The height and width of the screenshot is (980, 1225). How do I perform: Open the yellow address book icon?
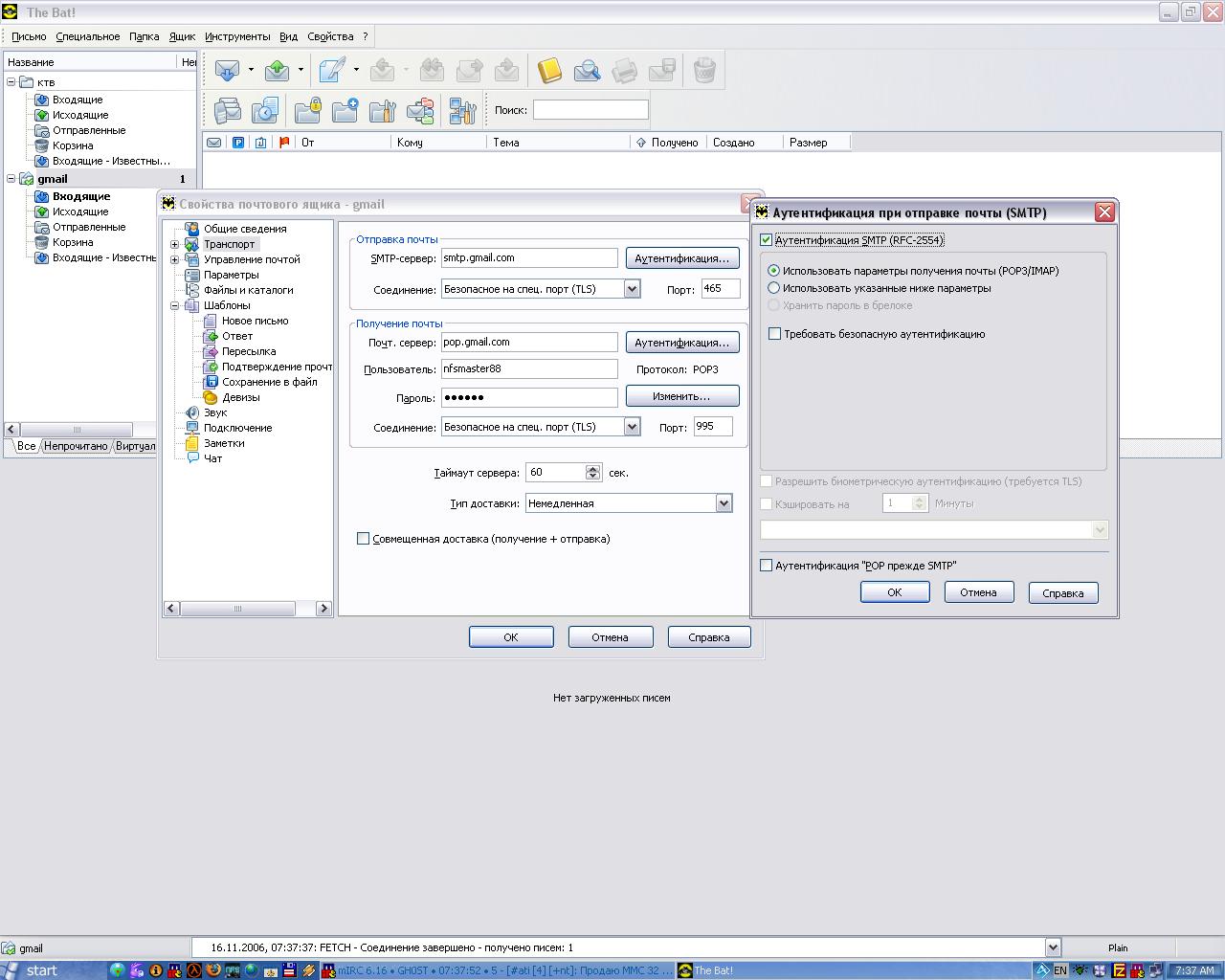[548, 70]
